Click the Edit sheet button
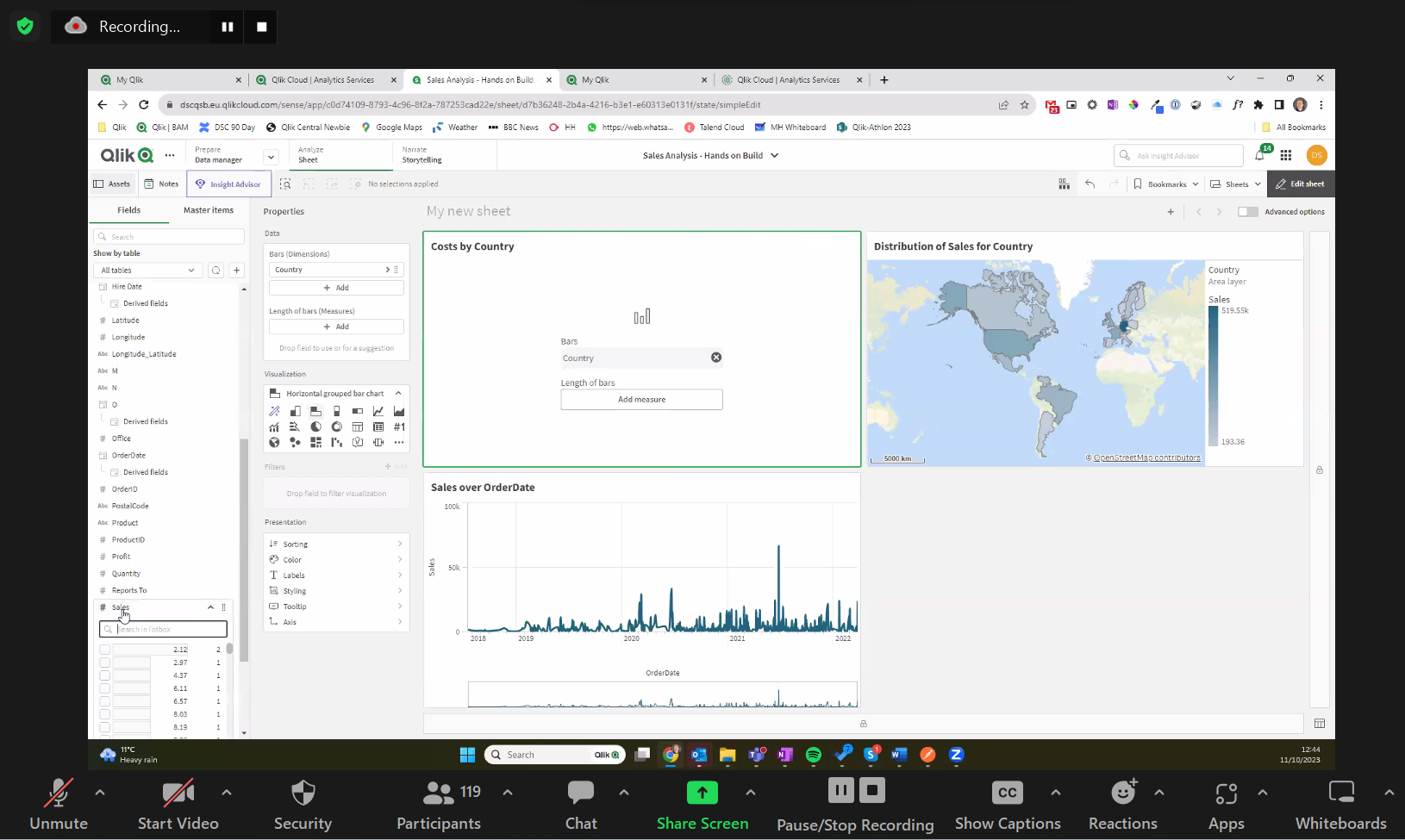The height and width of the screenshot is (840, 1405). [x=1300, y=184]
